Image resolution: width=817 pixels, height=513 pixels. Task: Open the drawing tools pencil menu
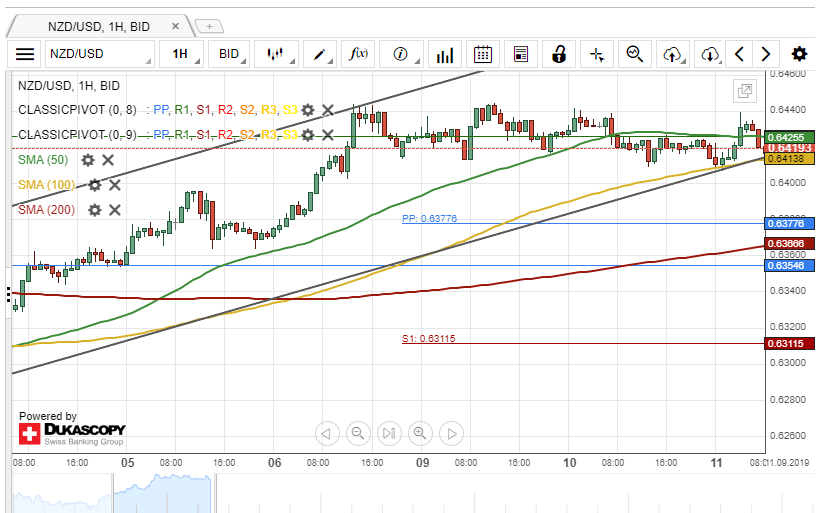click(x=321, y=54)
